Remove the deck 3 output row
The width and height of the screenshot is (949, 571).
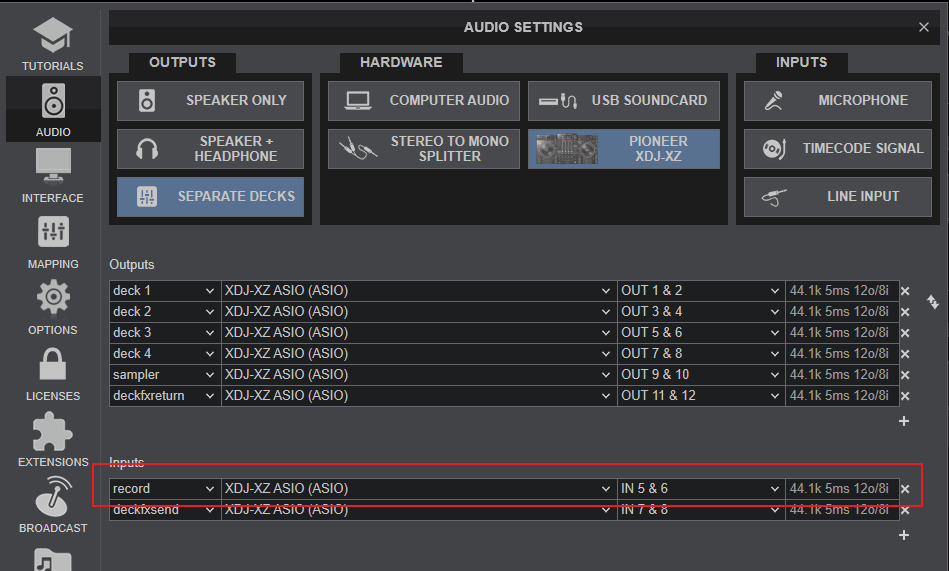click(x=905, y=333)
